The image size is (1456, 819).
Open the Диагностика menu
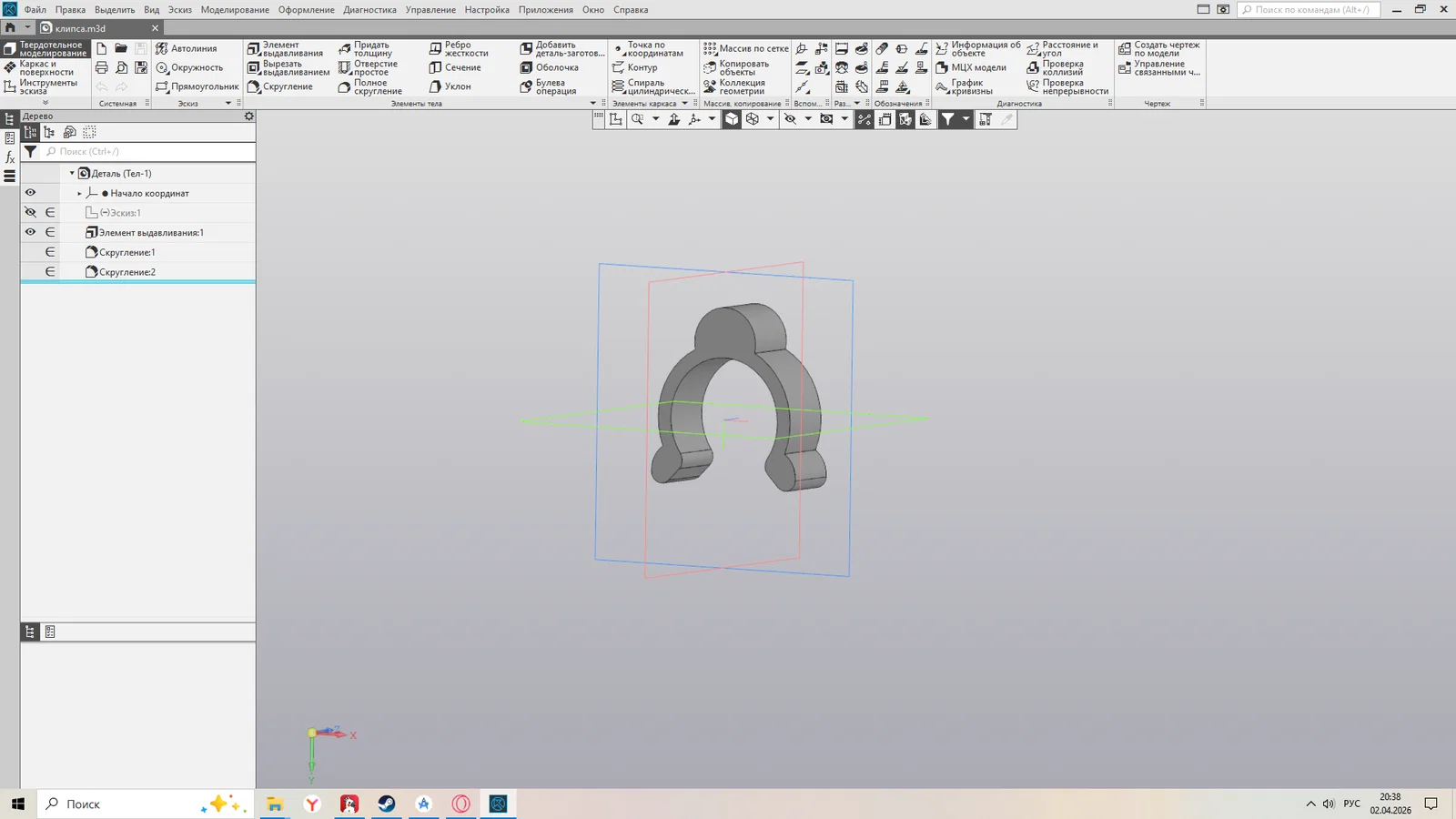click(369, 10)
